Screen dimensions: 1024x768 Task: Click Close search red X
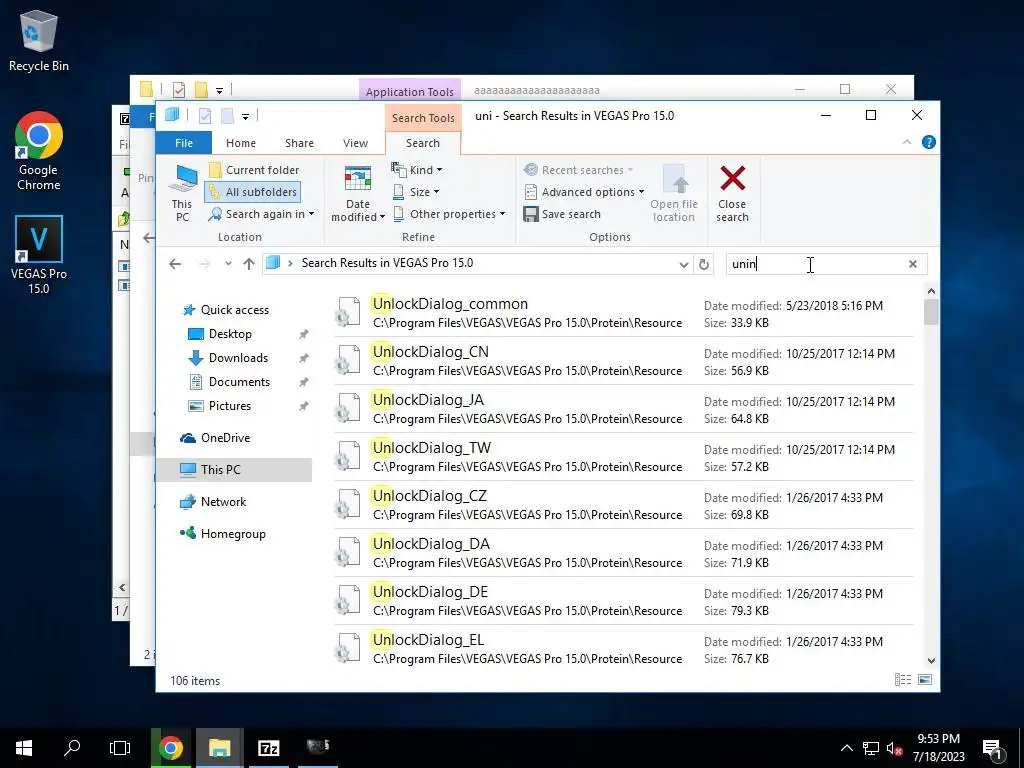[732, 193]
